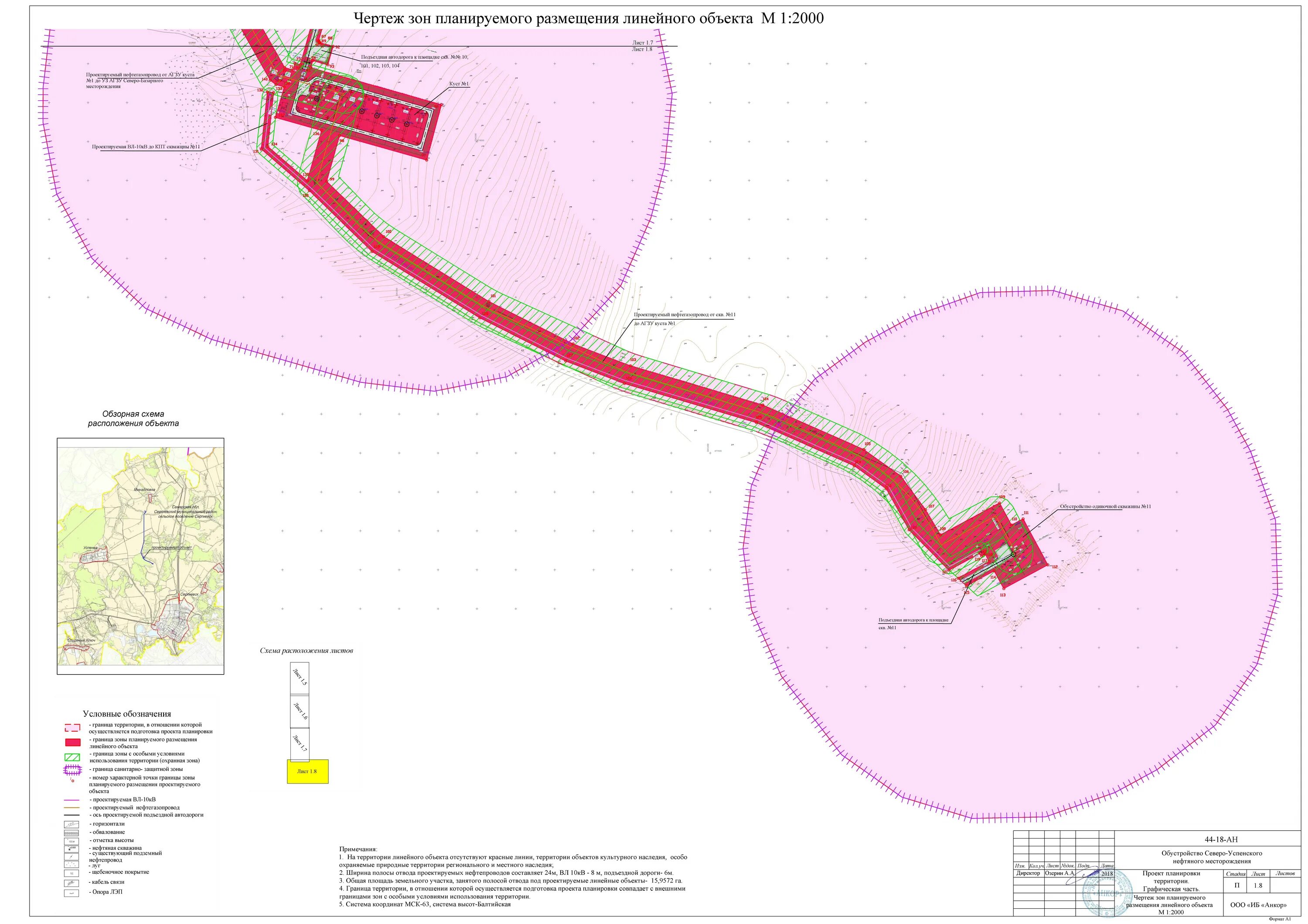Click the кабель связи legend icon
The height and width of the screenshot is (924, 1308).
(72, 883)
